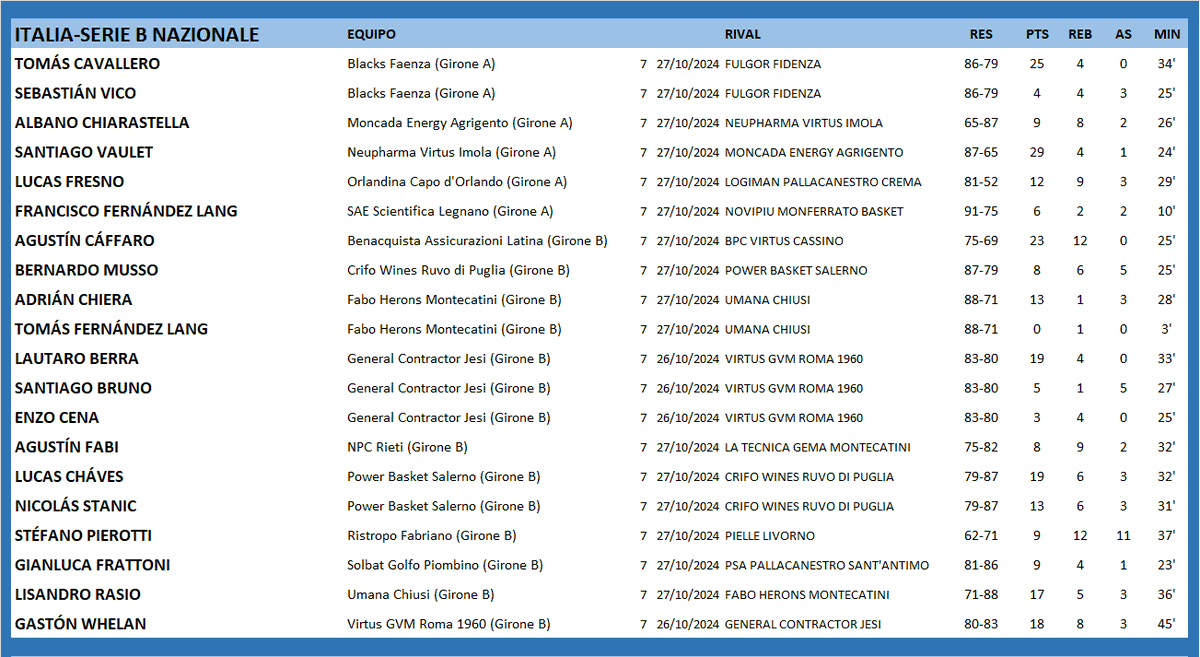
Task: Click team Benacquista Assicurazioni Latina (Girone B)
Action: pos(477,241)
